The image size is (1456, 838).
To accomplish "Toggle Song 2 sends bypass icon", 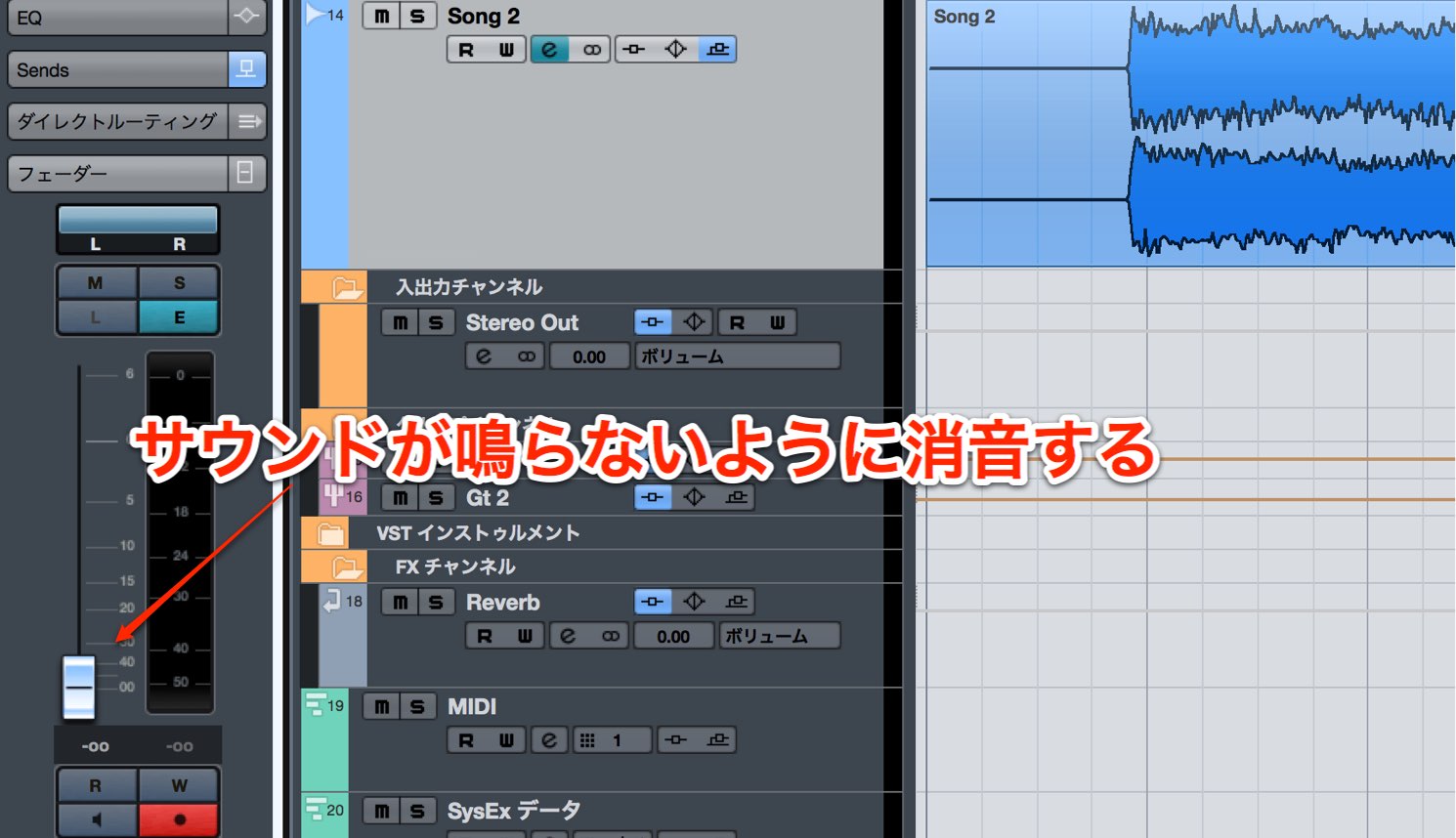I will (717, 50).
